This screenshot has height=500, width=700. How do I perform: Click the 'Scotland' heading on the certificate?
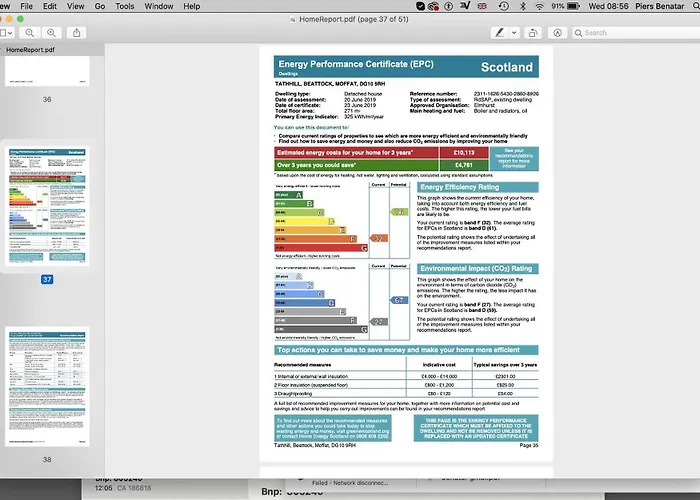[x=507, y=67]
